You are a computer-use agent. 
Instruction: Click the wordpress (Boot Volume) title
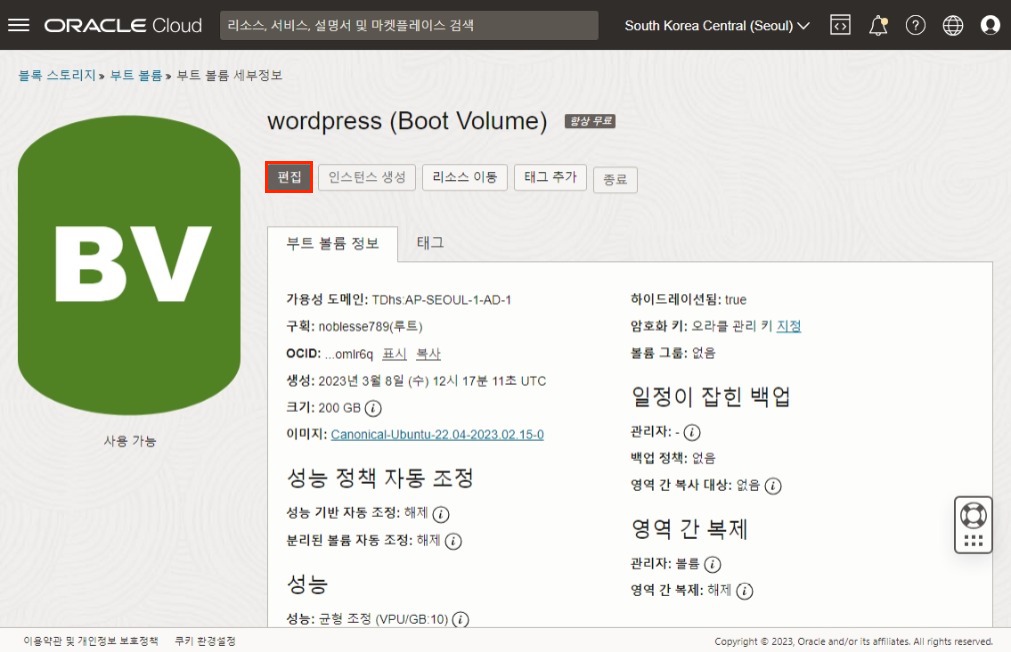(x=407, y=121)
